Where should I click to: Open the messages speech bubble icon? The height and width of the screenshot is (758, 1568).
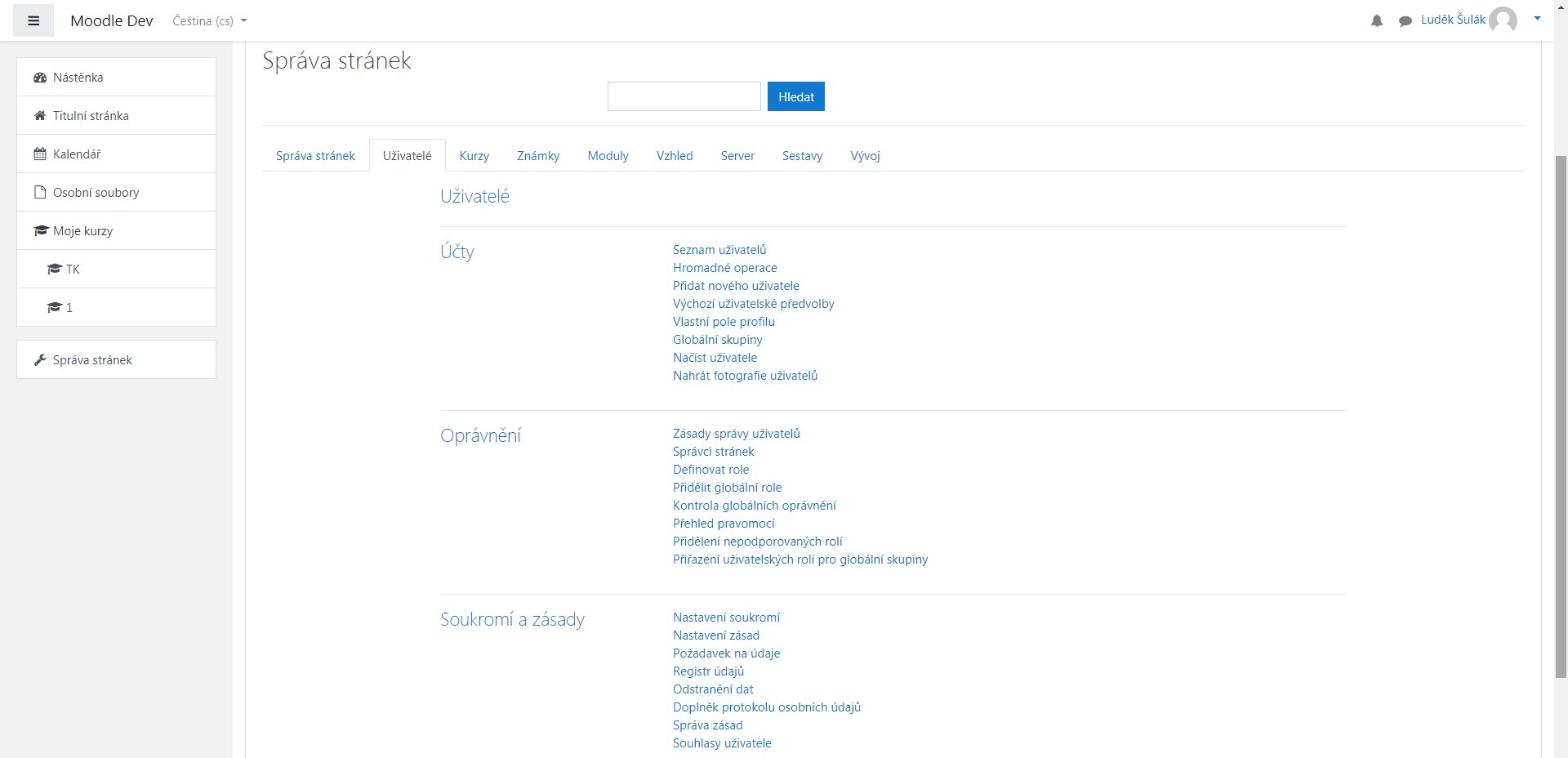pos(1405,21)
